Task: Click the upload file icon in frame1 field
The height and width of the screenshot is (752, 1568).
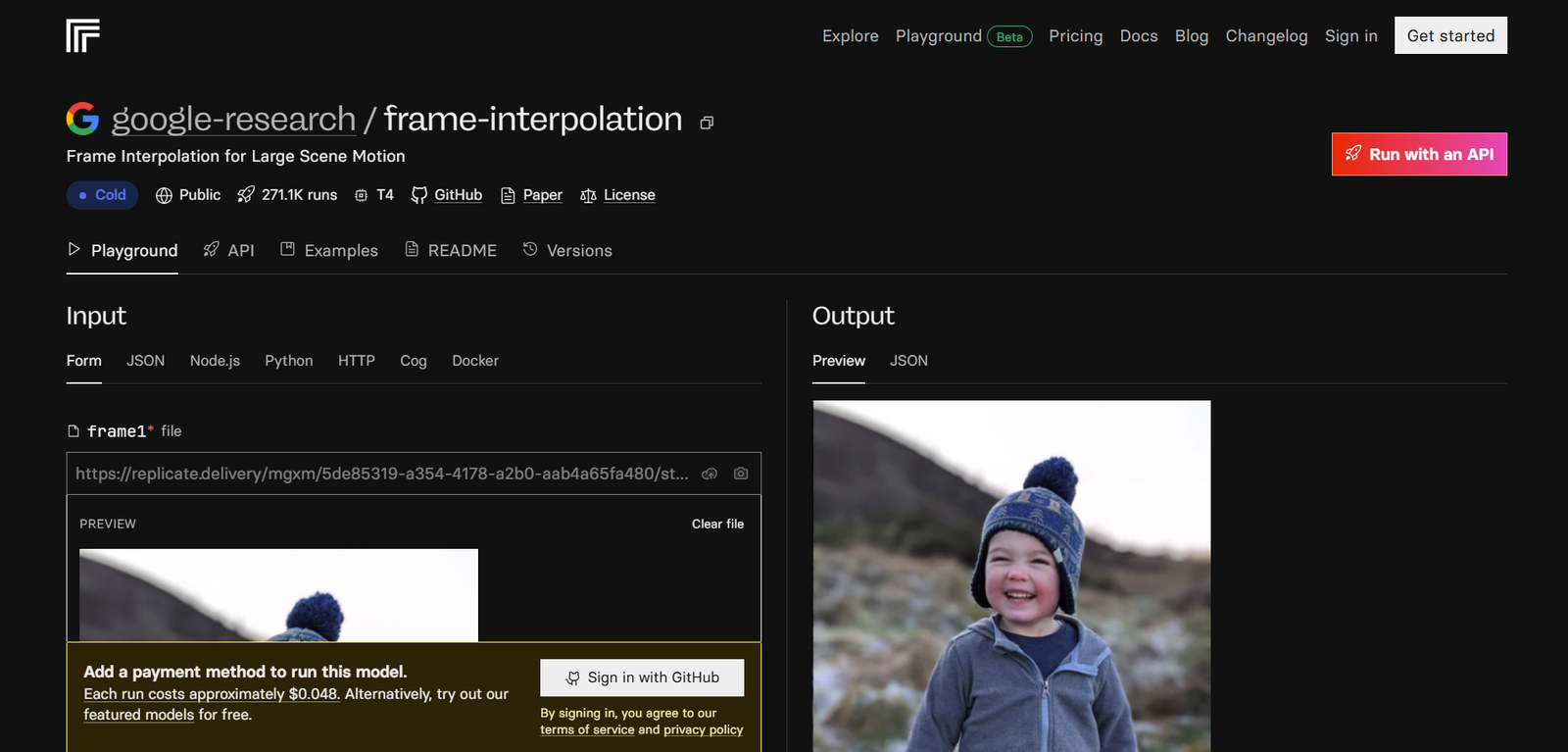Action: click(x=710, y=474)
